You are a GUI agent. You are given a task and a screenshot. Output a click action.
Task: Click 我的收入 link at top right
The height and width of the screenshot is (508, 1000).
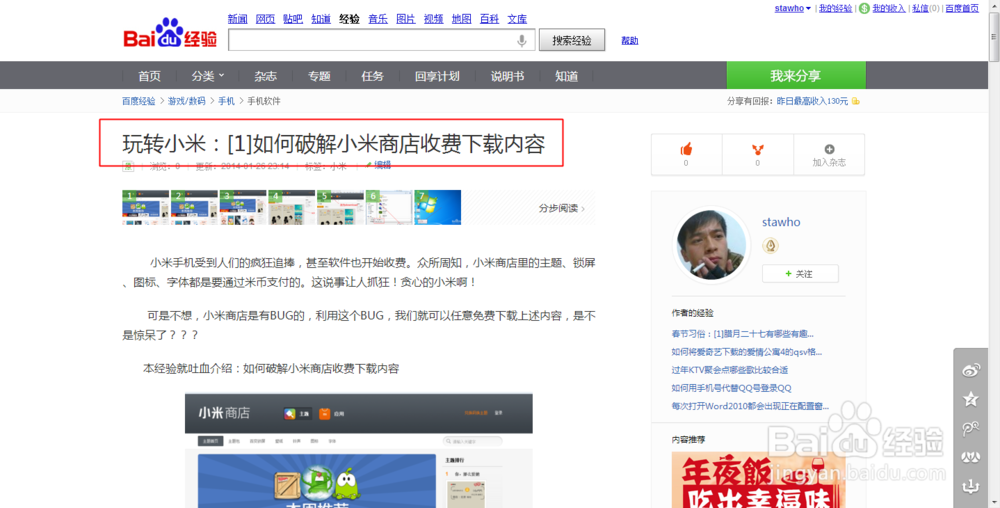point(889,8)
